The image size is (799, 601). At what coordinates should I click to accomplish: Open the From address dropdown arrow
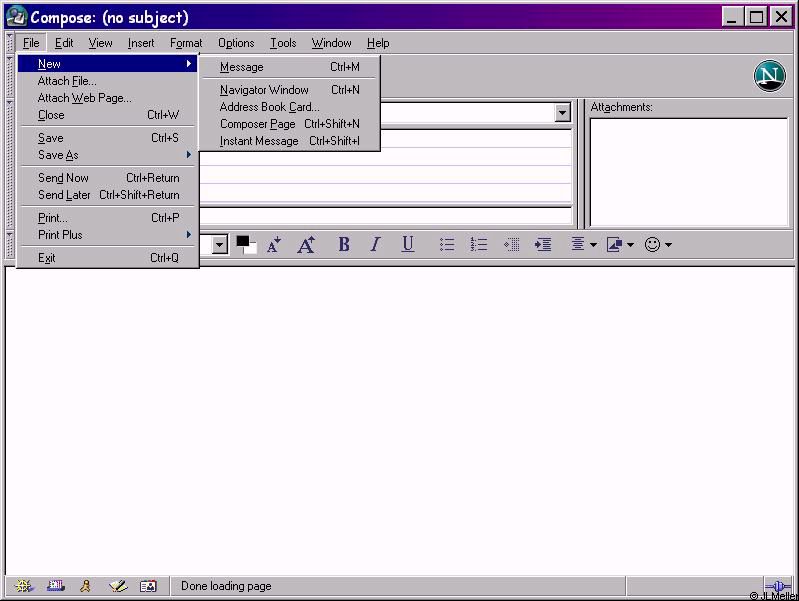(x=562, y=113)
